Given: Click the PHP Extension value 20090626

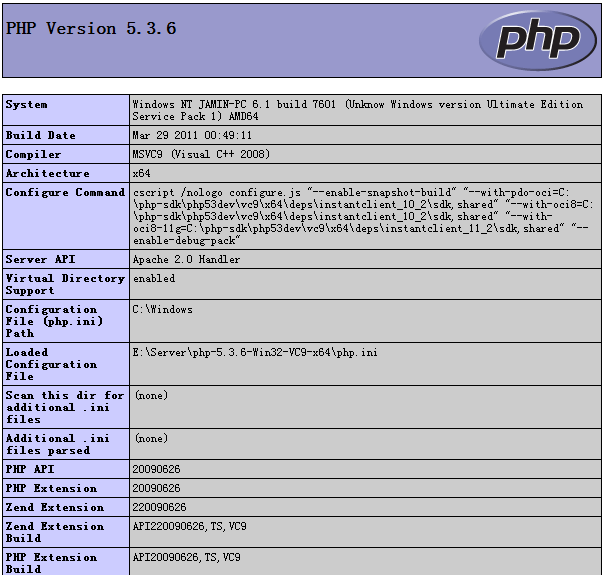Looking at the screenshot, I should 156,488.
